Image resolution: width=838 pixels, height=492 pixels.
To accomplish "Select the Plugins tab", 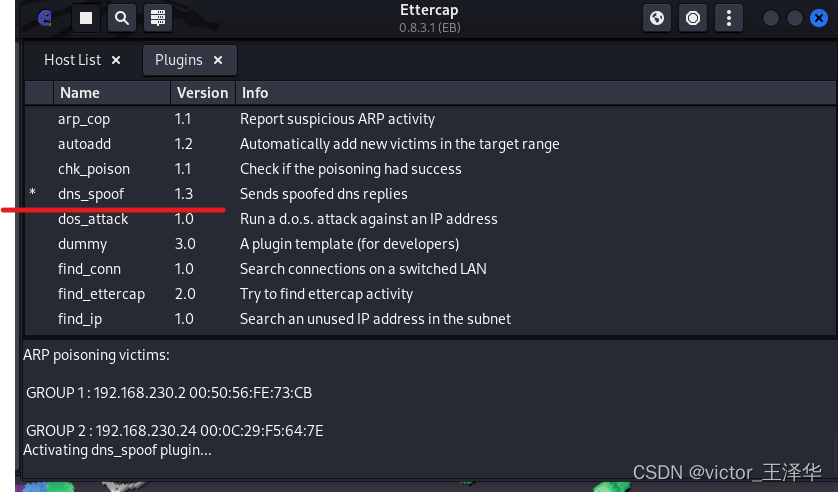I will click(x=179, y=60).
